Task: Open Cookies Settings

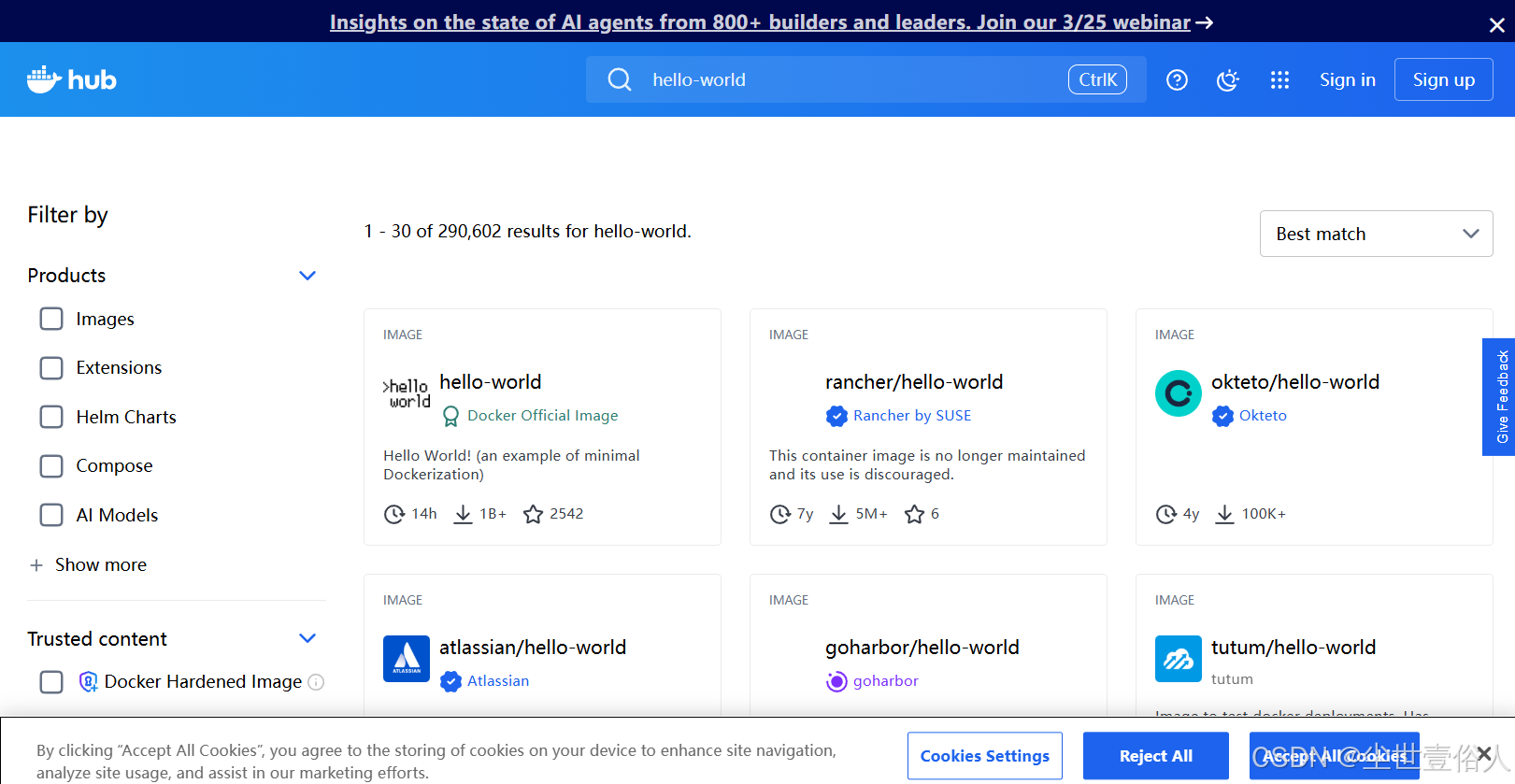Action: 984,756
